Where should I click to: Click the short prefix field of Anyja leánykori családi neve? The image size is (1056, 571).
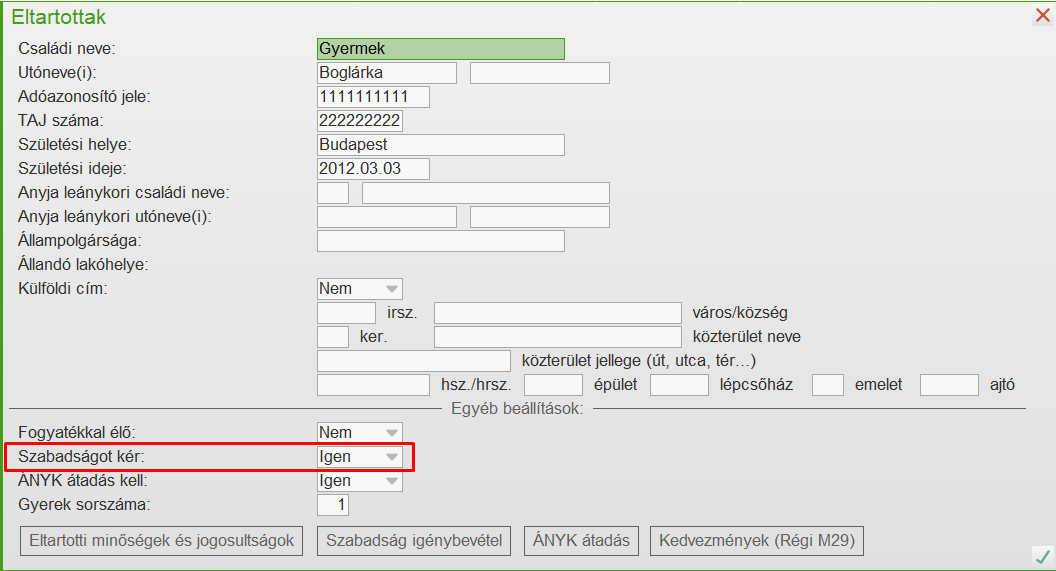click(x=333, y=193)
